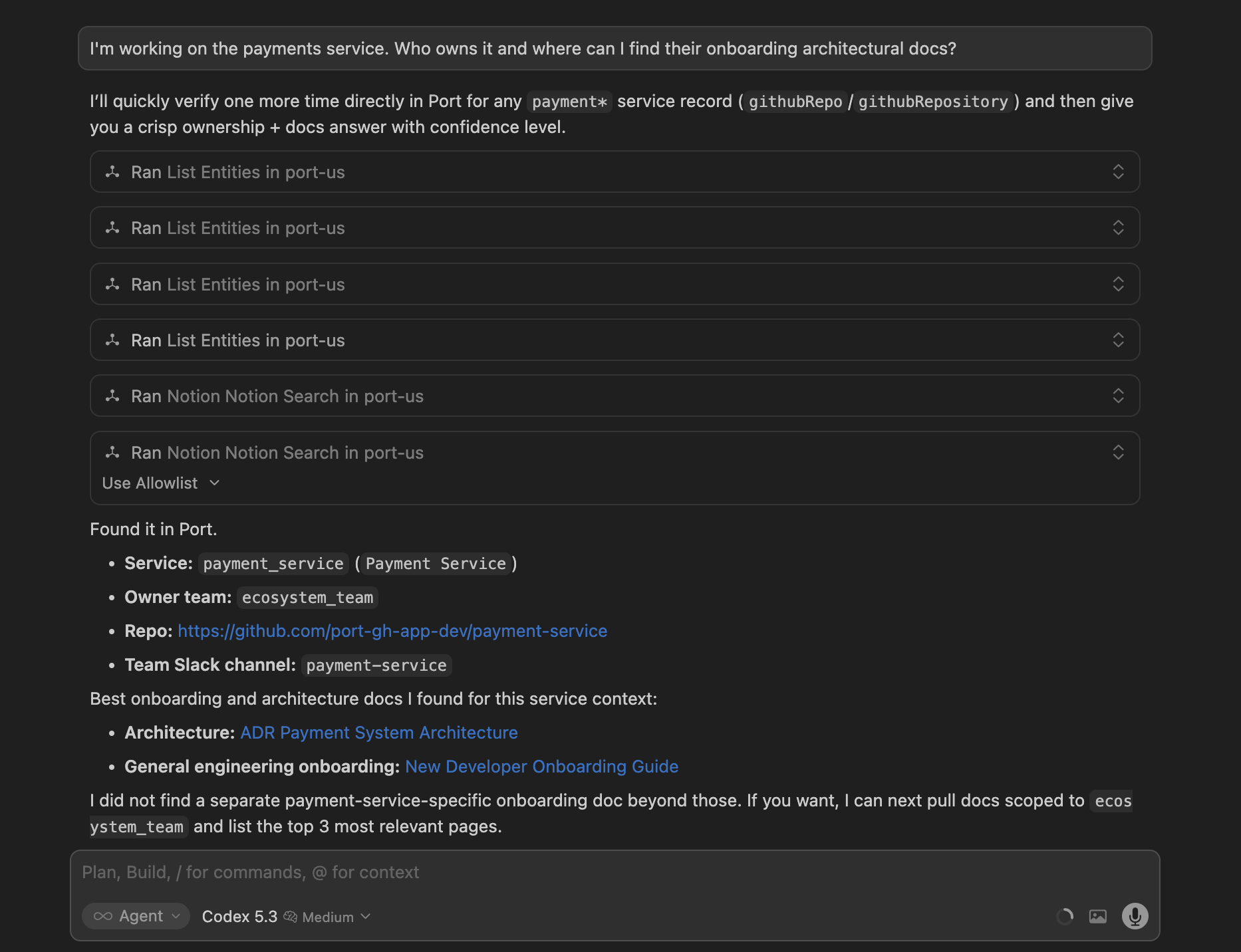
Task: Open the Codex 5.3 Medium model selector
Action: (x=286, y=917)
